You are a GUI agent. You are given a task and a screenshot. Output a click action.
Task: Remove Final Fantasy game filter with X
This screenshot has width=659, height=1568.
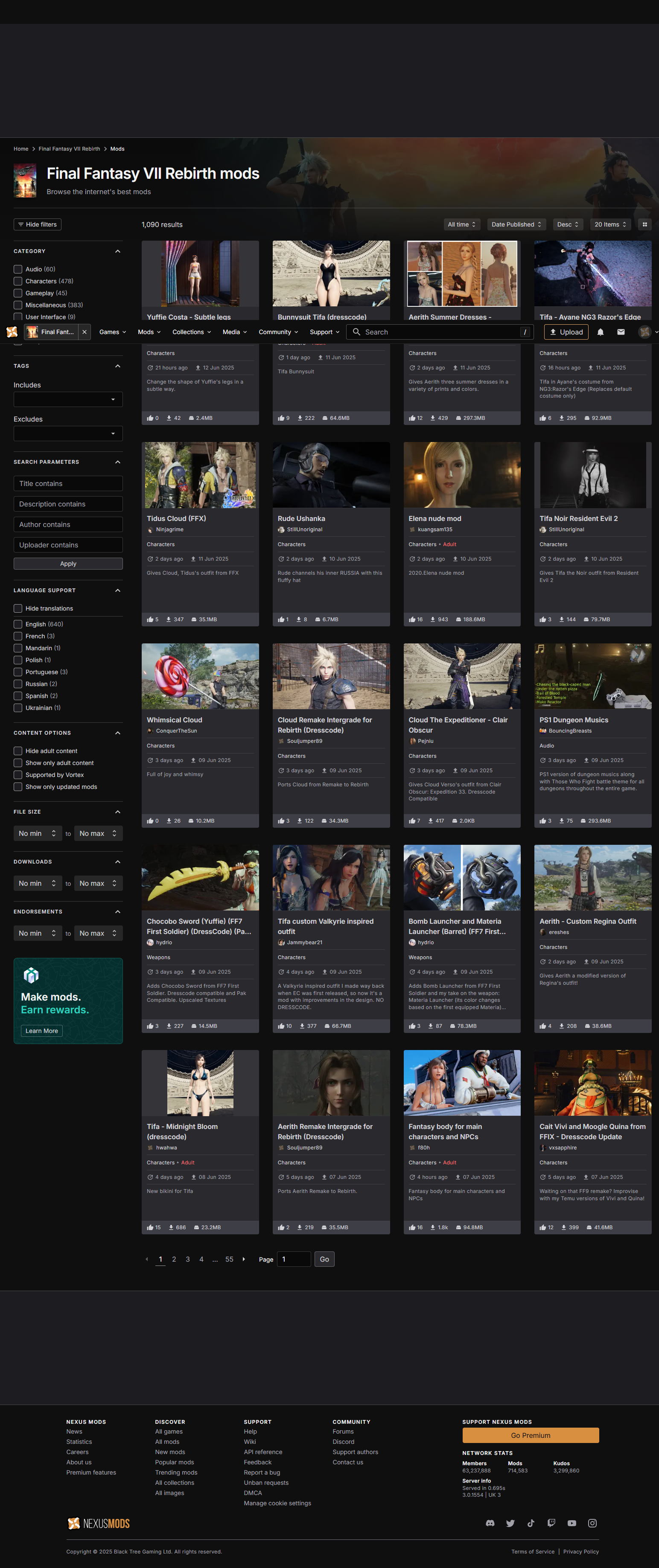85,332
